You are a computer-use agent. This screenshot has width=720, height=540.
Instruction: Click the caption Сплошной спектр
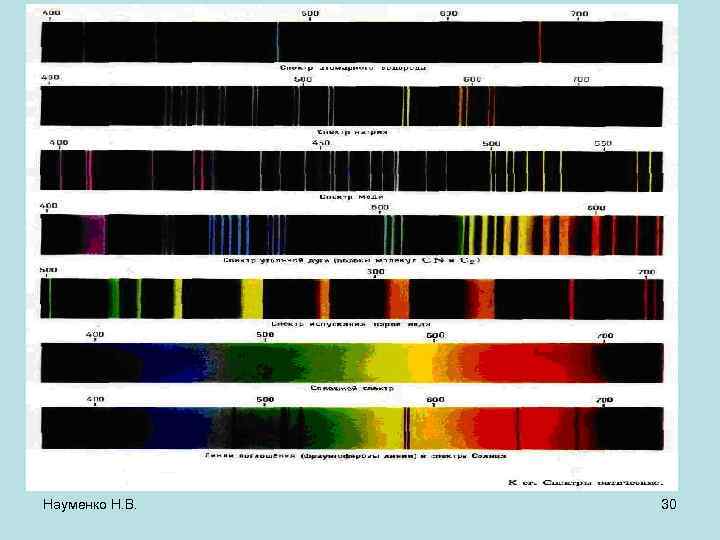(352, 388)
